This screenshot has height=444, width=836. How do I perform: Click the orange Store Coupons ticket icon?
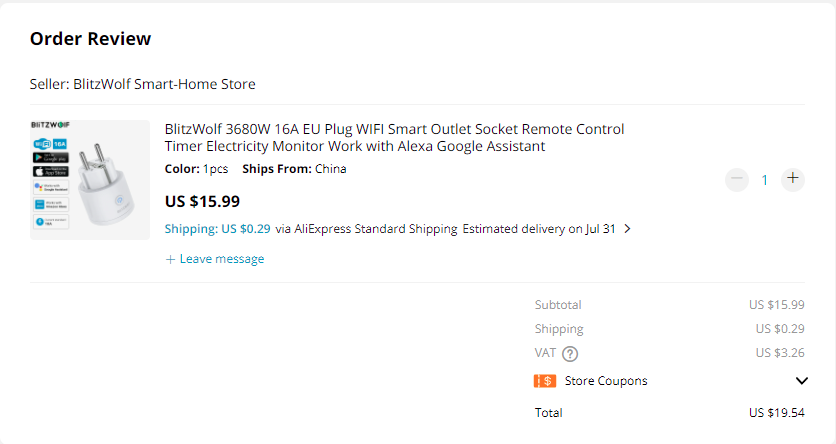[x=545, y=381]
